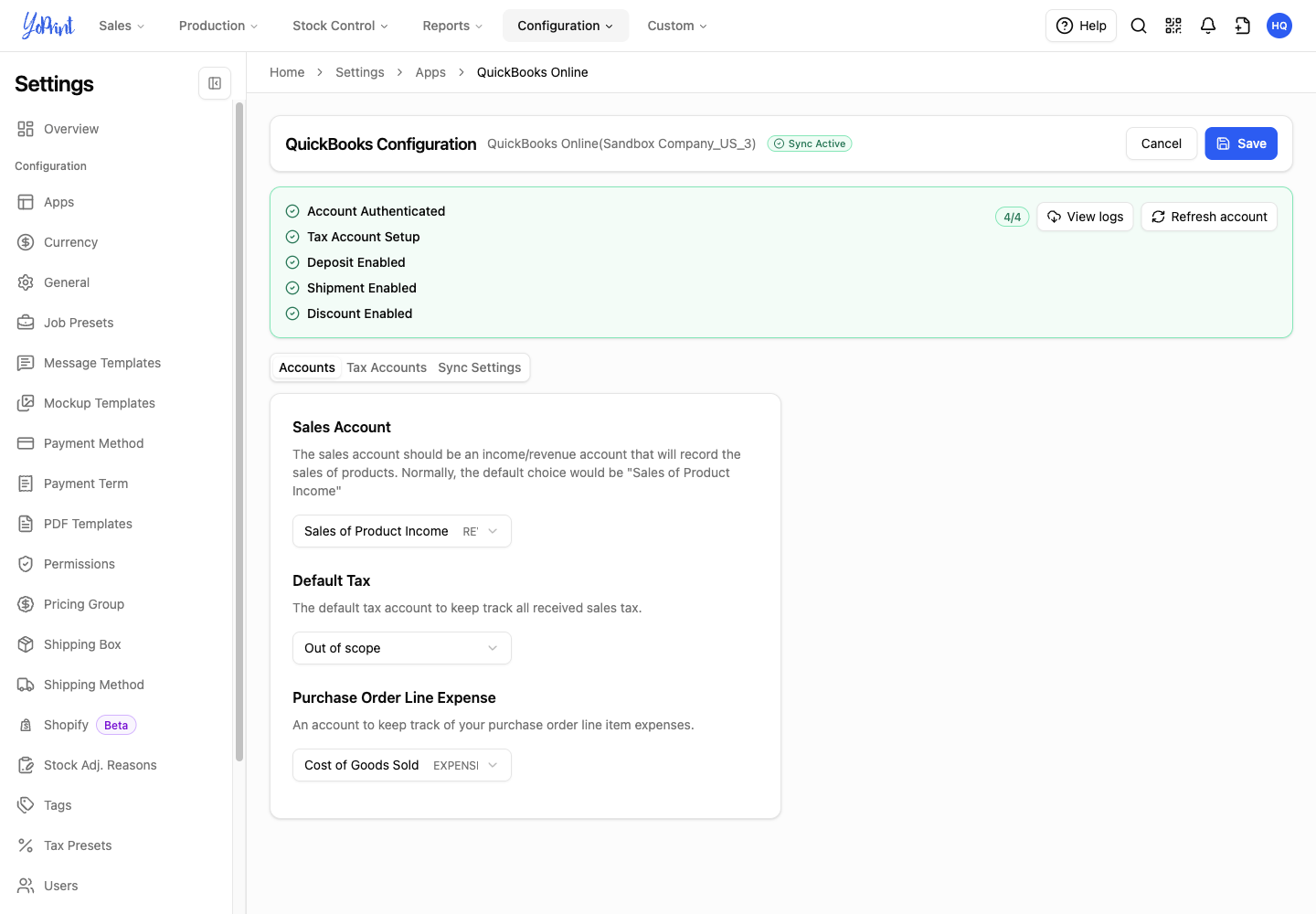Go to Settings breadcrumb link

(360, 72)
